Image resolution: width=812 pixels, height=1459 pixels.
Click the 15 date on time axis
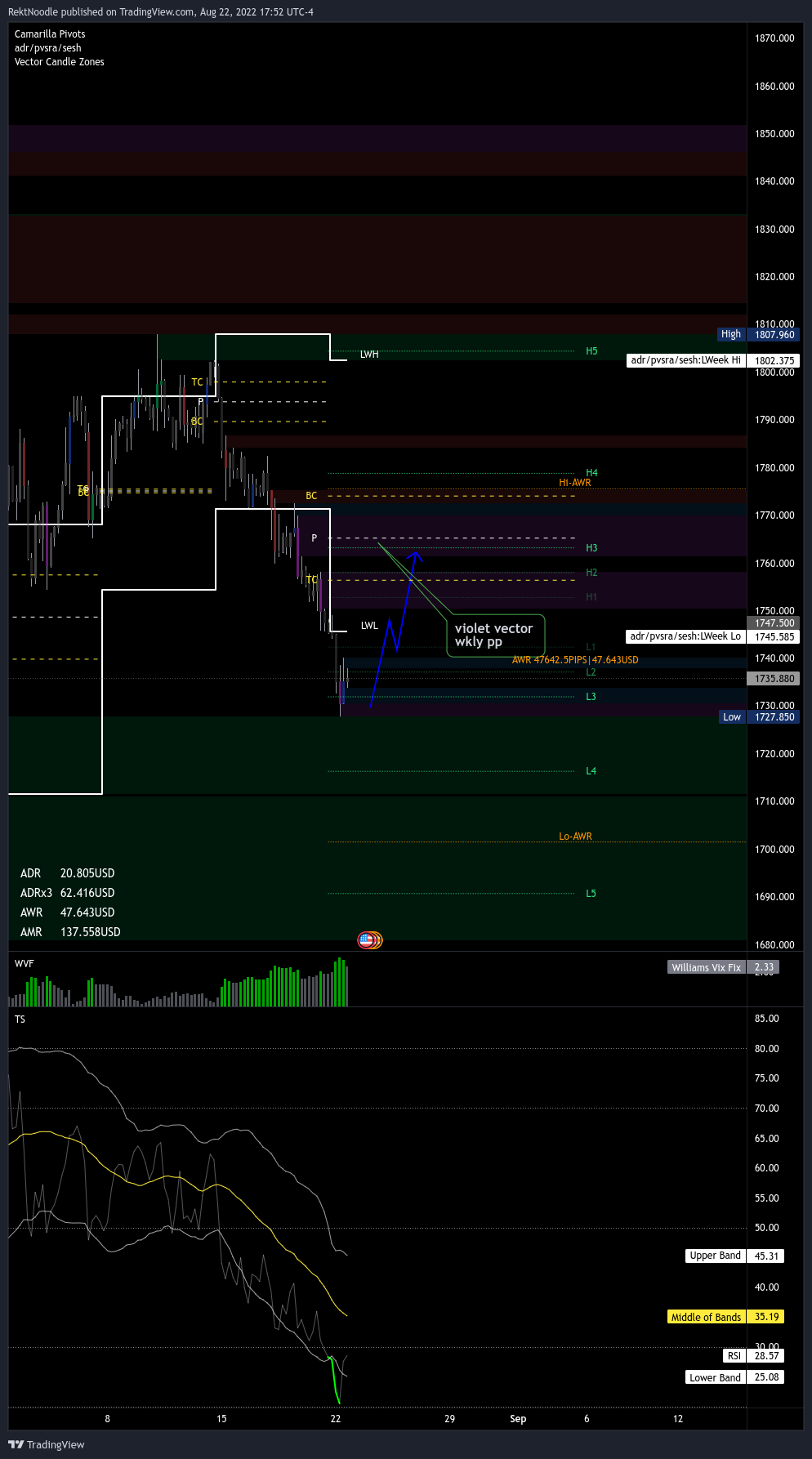(221, 1419)
